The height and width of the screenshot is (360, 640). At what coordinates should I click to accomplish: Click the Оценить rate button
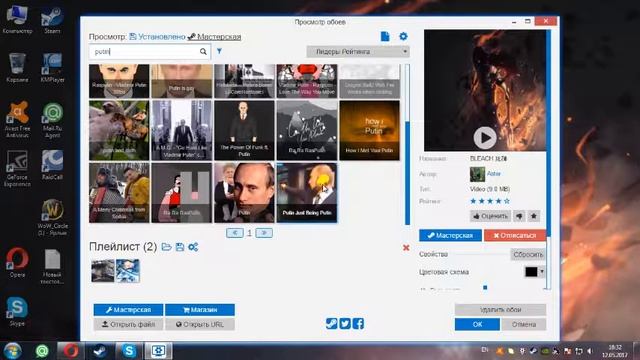tap(490, 216)
